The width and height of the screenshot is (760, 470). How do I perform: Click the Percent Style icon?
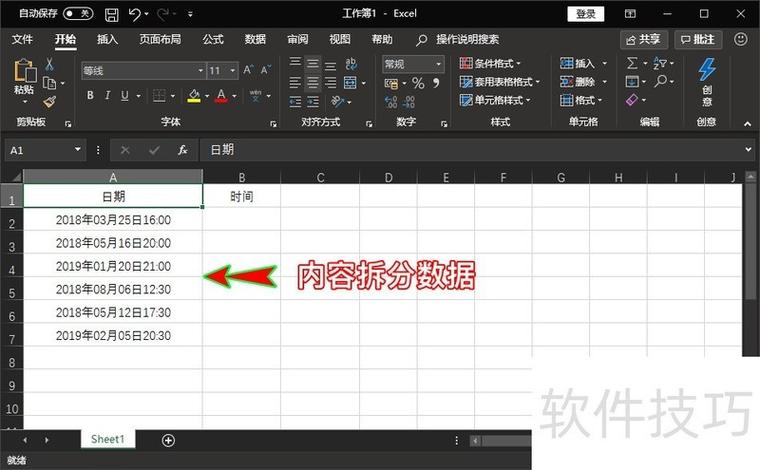pyautogui.click(x=418, y=83)
